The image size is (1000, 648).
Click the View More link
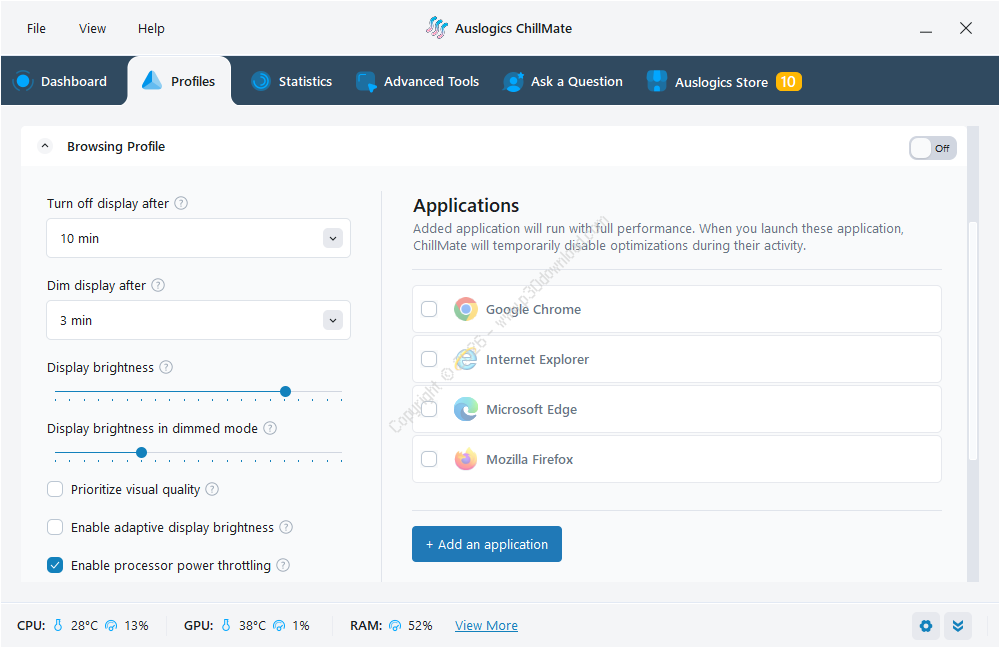[486, 626]
